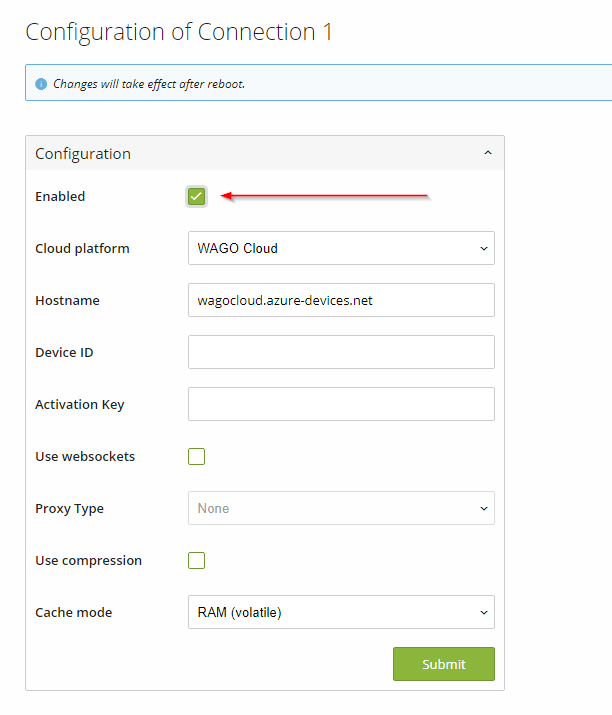
Task: Click the Proxy Type dropdown arrow
Action: tap(484, 508)
